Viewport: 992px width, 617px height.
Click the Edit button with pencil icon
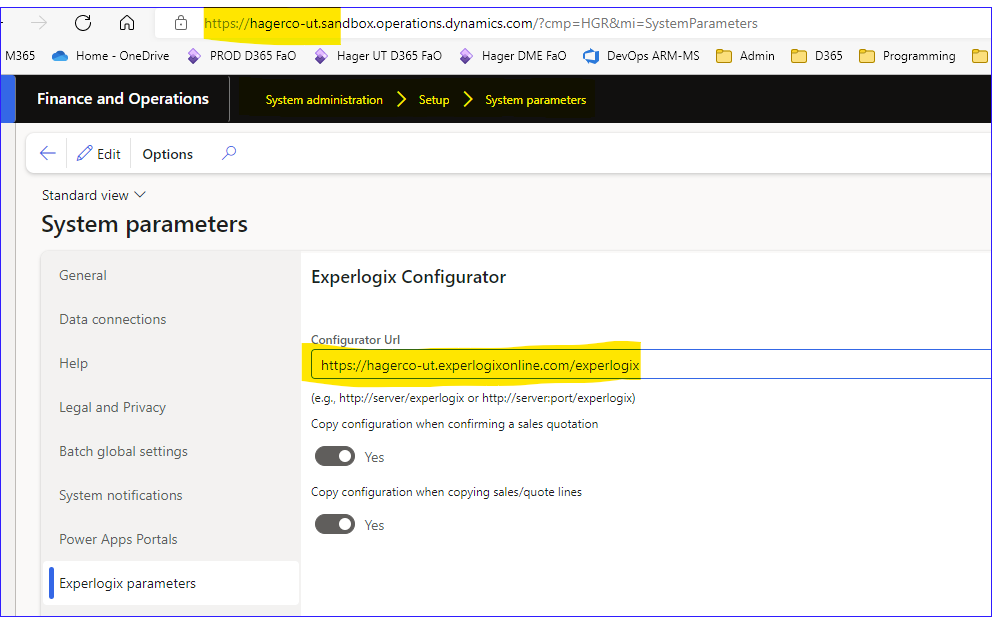(x=99, y=154)
